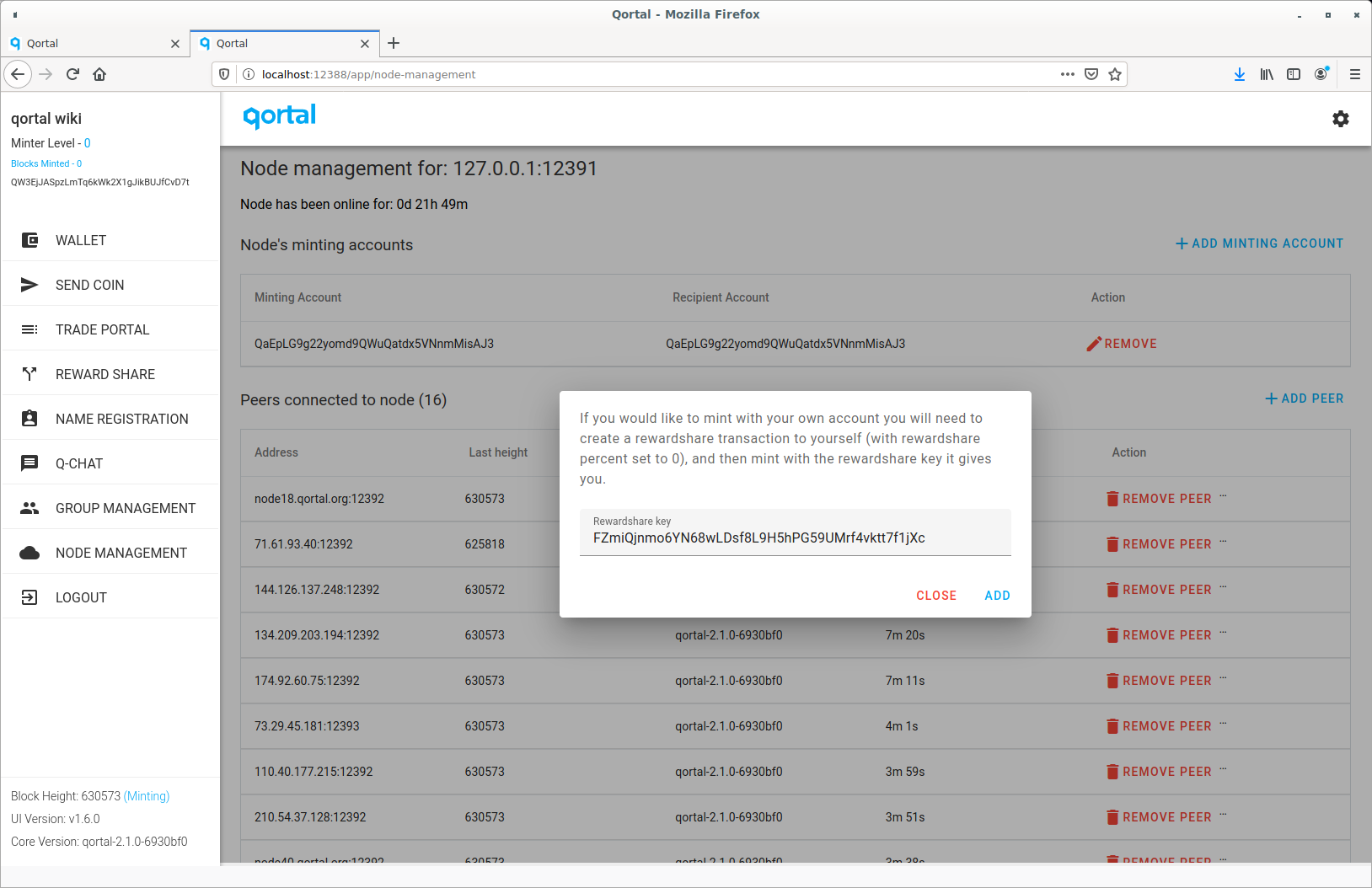
Task: Click the UI Version v1.6.0 text
Action: point(56,819)
